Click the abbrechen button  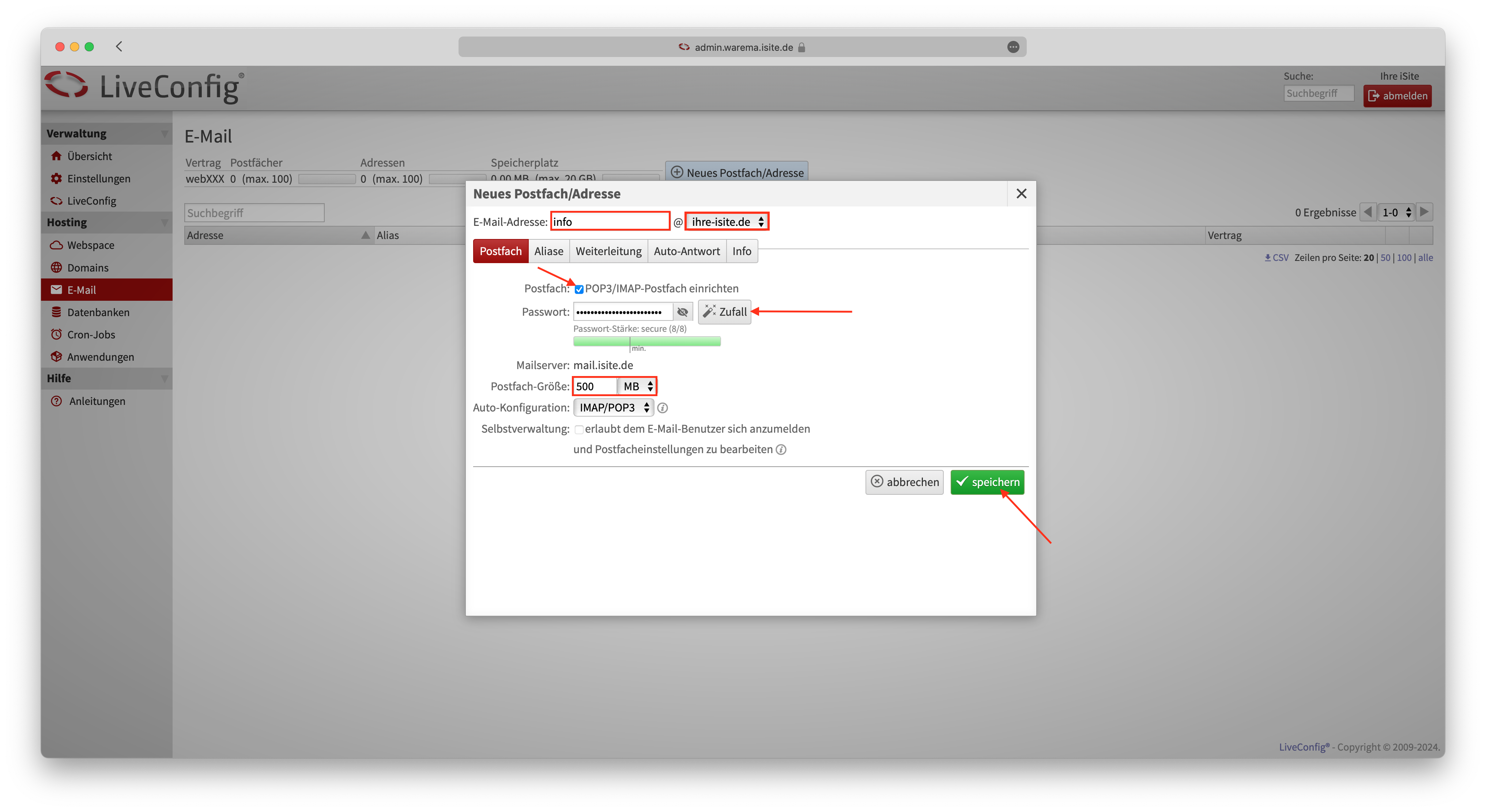point(904,482)
